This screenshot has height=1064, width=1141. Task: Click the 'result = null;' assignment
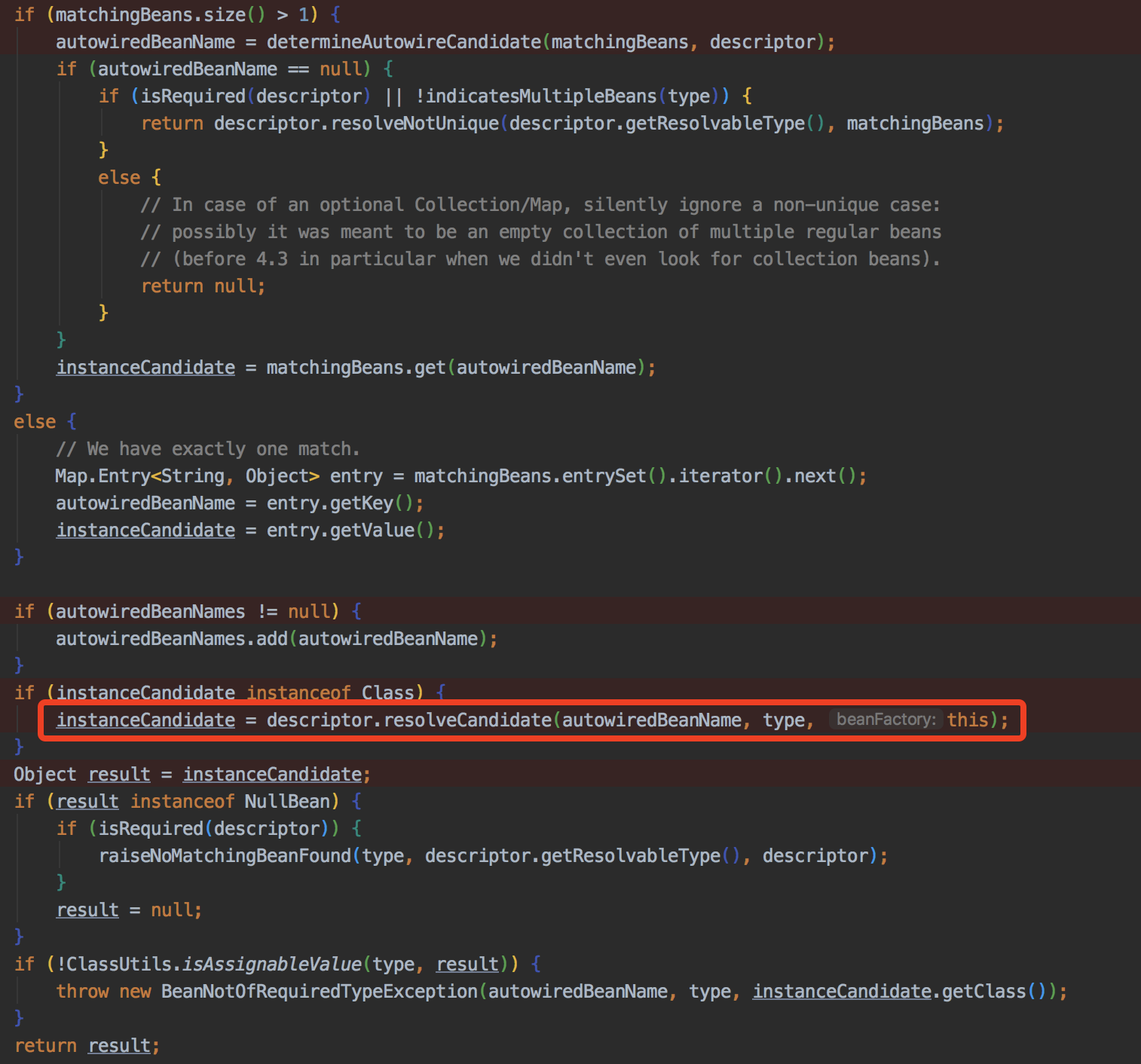pos(129,910)
